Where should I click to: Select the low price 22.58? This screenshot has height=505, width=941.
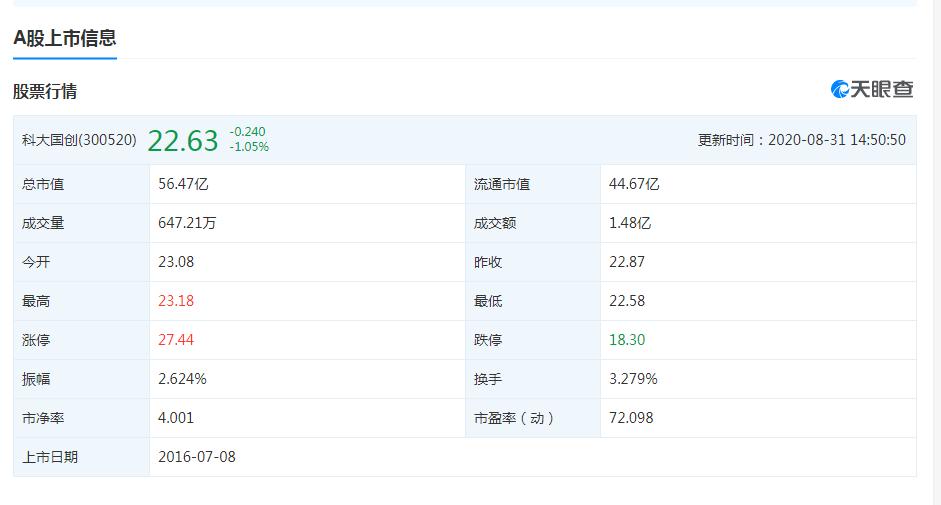(x=627, y=301)
